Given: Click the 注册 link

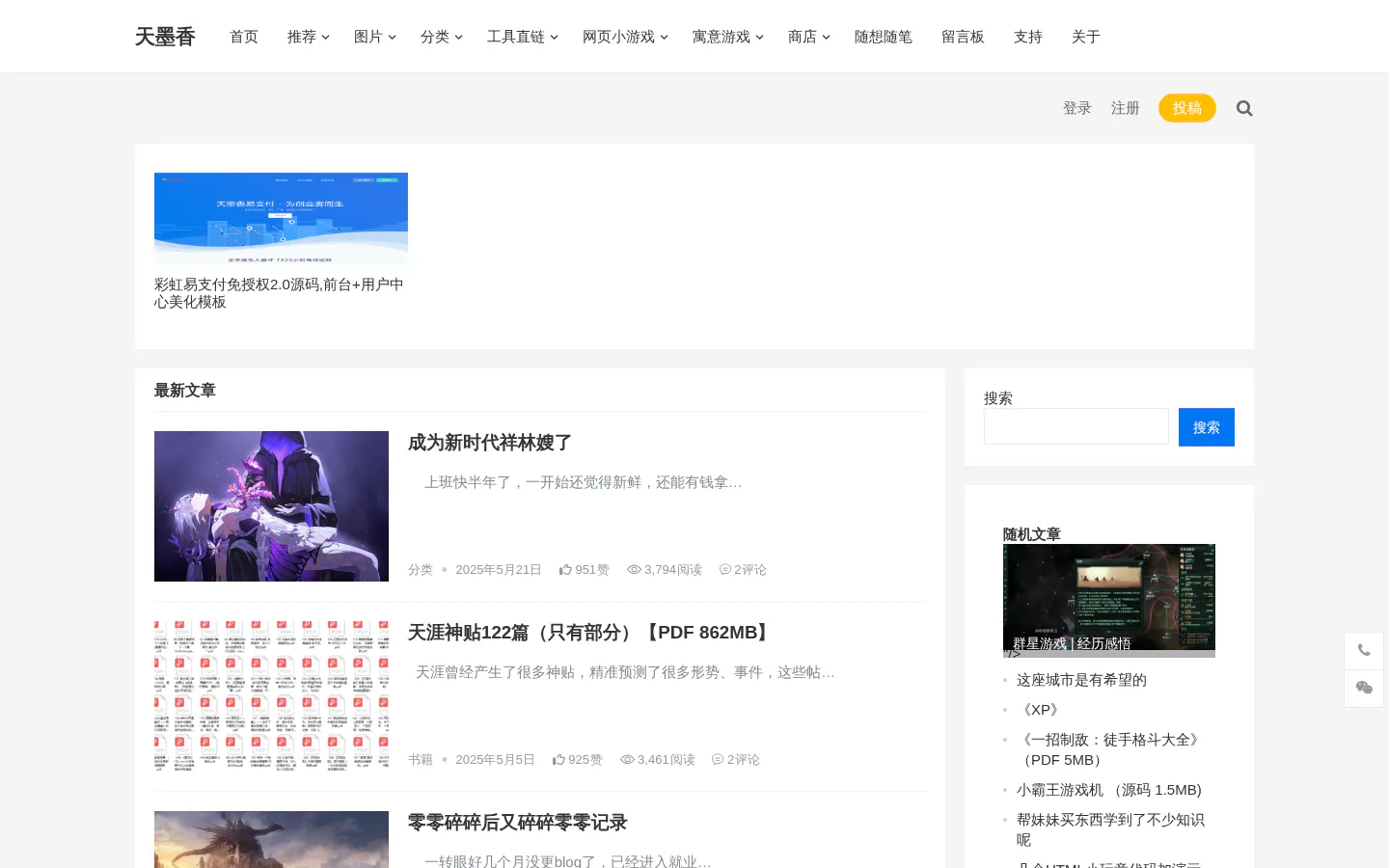Looking at the screenshot, I should [1126, 108].
